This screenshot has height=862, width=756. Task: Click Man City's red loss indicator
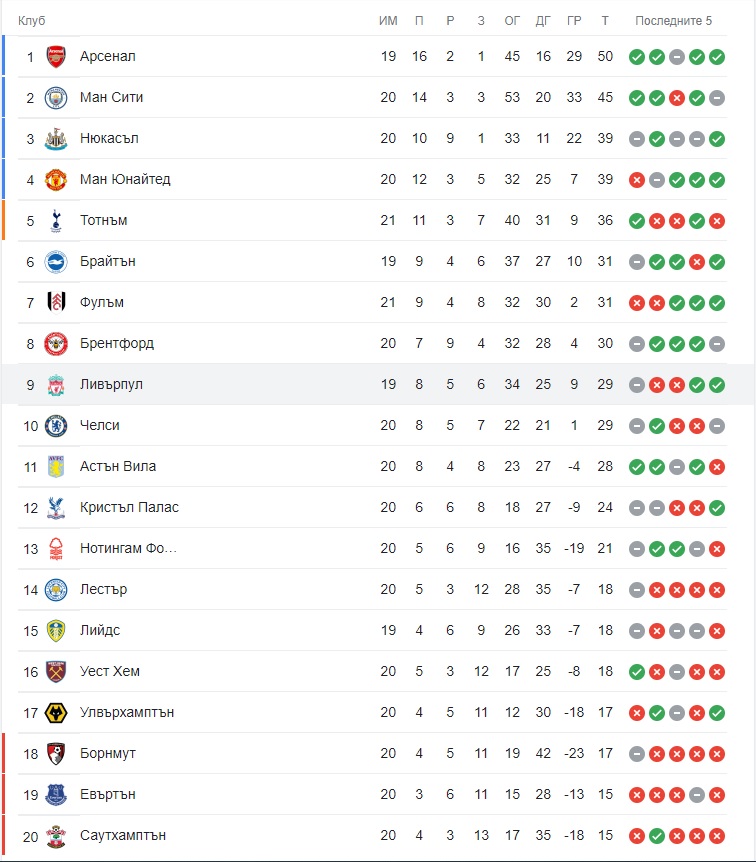pos(677,98)
